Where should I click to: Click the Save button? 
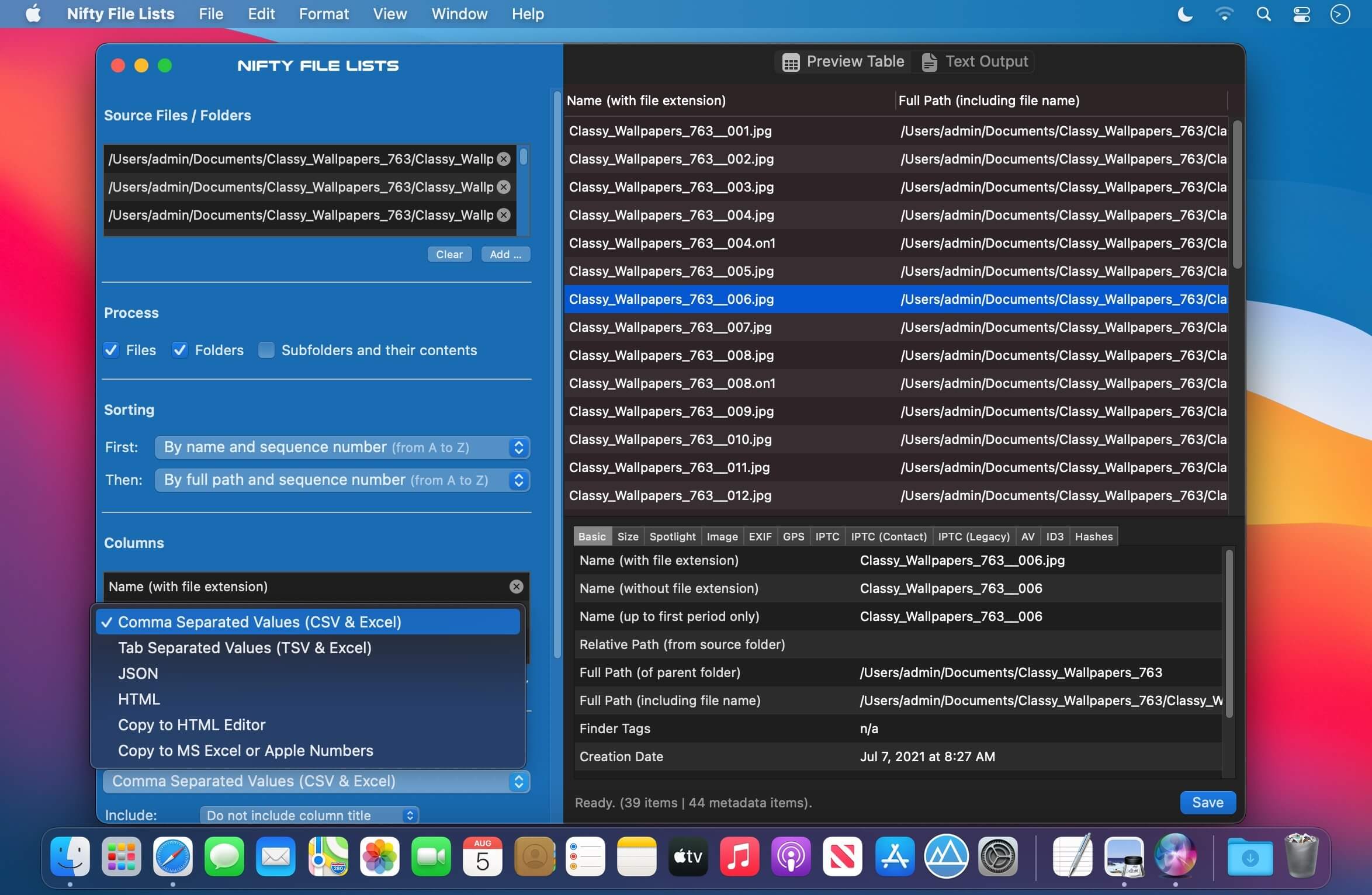coord(1207,802)
